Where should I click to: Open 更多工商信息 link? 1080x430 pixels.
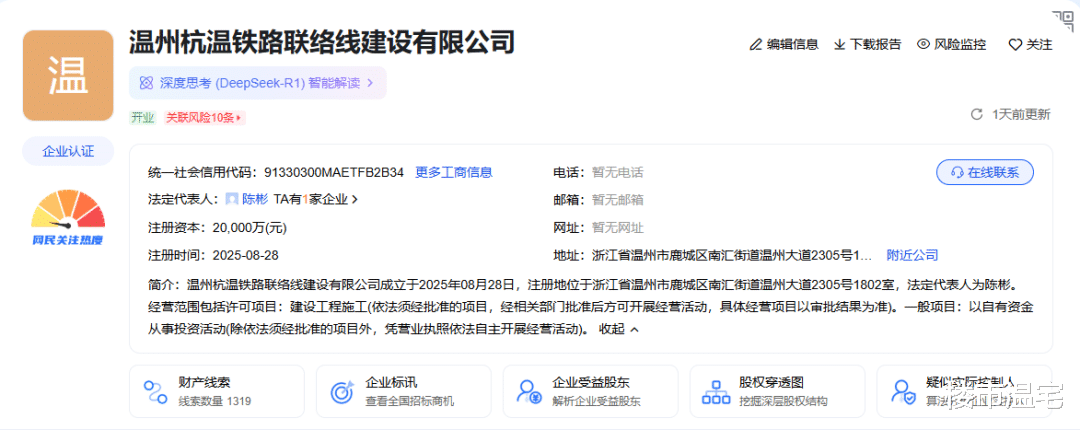pos(453,172)
